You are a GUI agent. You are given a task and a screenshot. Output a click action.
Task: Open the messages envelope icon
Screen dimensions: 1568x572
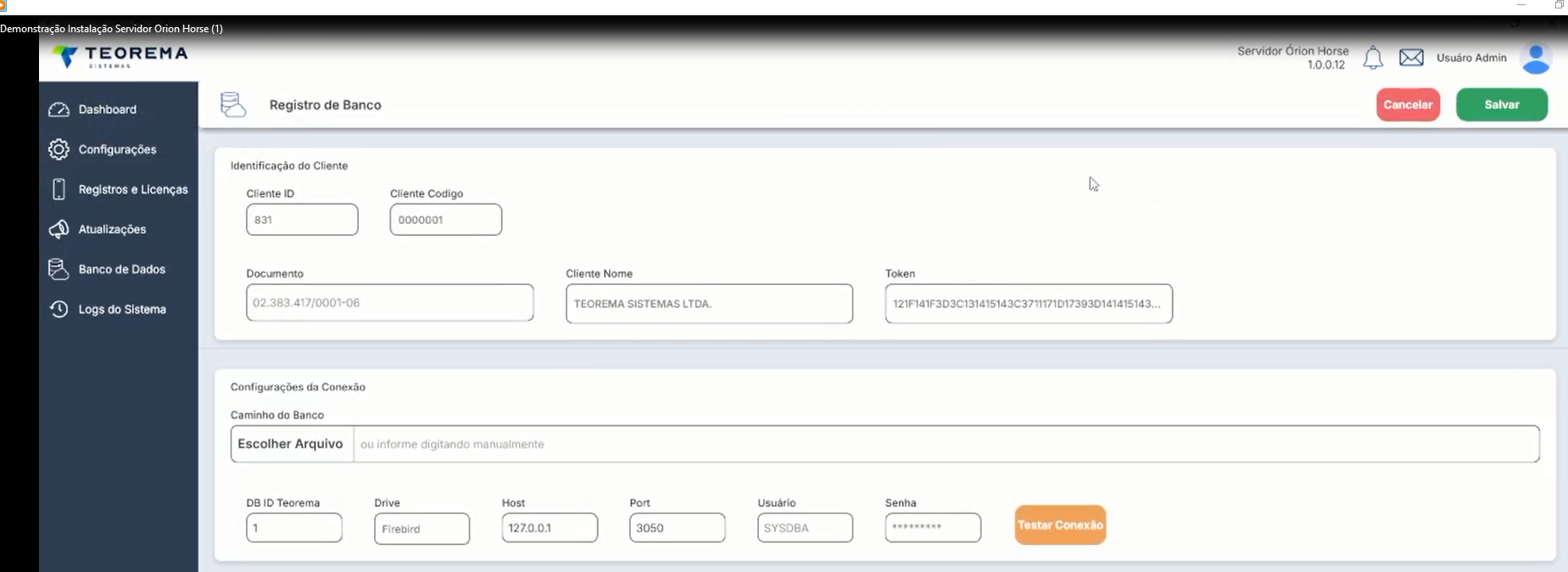pos(1411,58)
